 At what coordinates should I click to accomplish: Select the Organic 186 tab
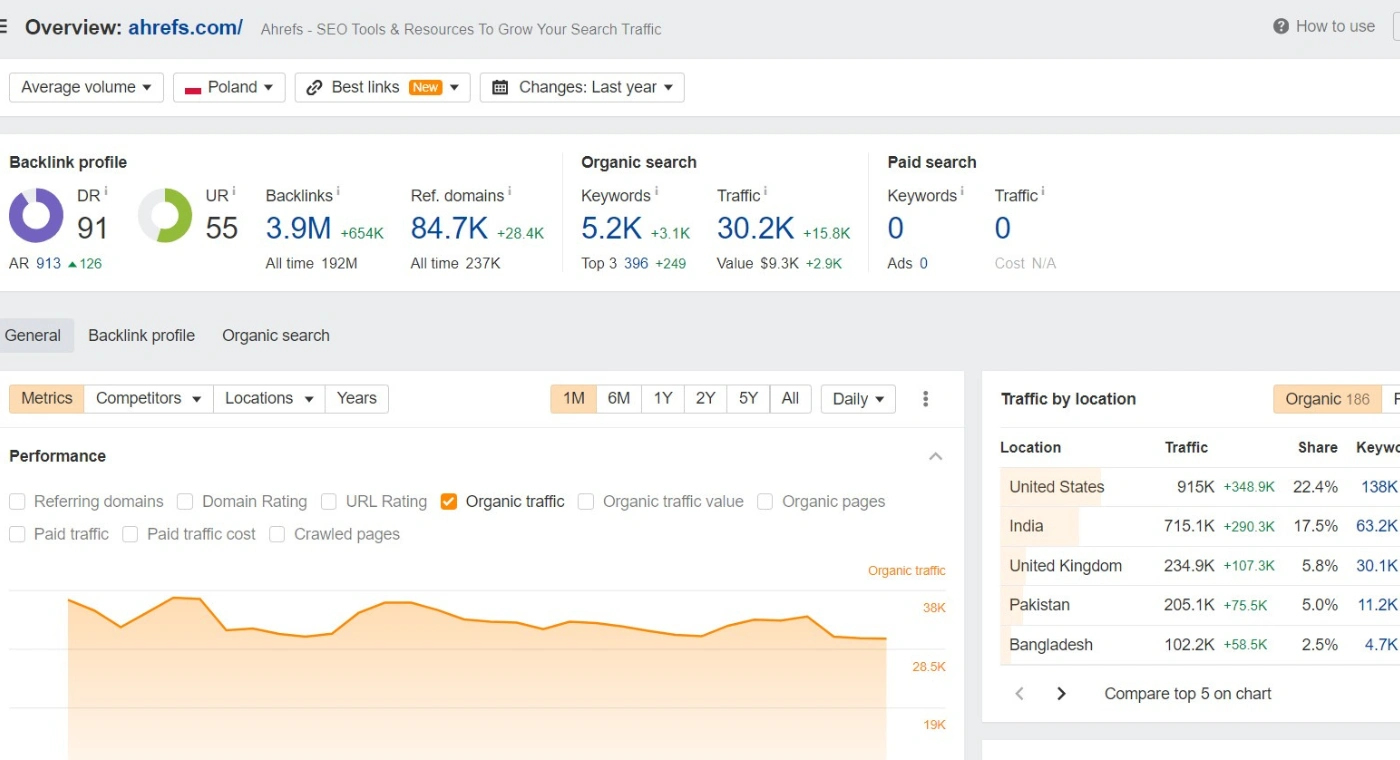(1327, 399)
